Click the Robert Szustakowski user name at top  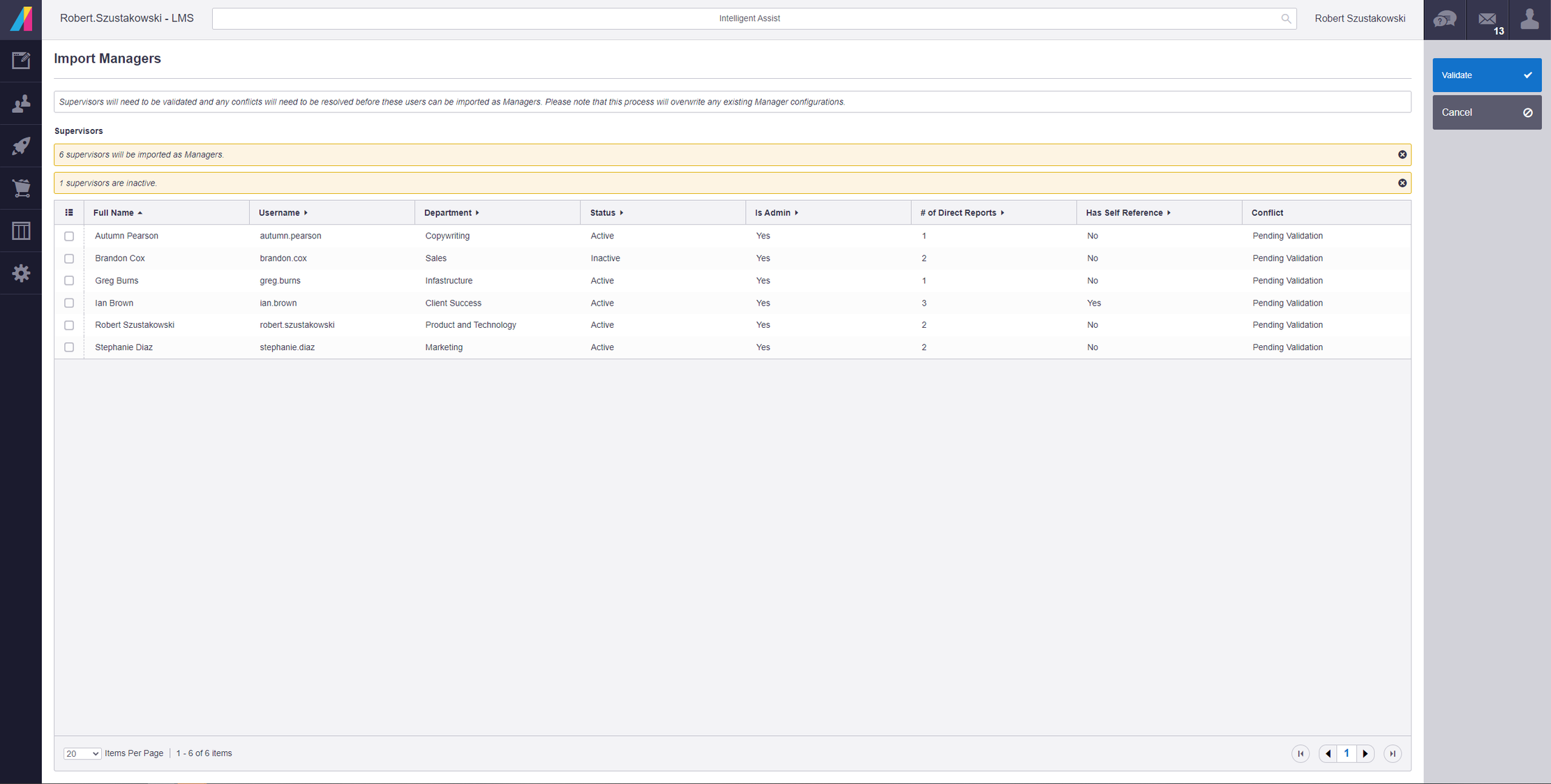1359,19
